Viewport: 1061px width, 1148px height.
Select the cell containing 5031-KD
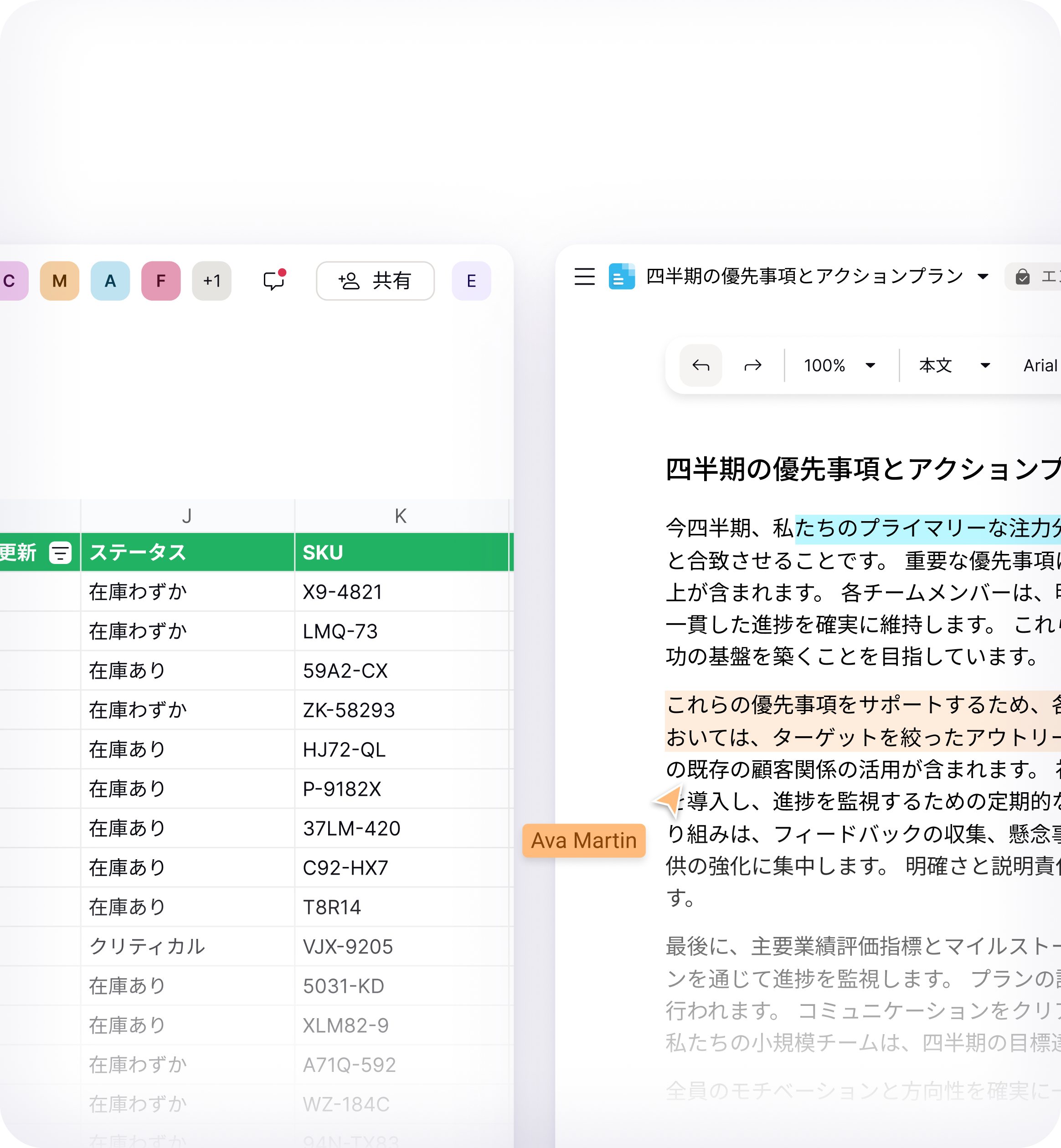[x=402, y=985]
